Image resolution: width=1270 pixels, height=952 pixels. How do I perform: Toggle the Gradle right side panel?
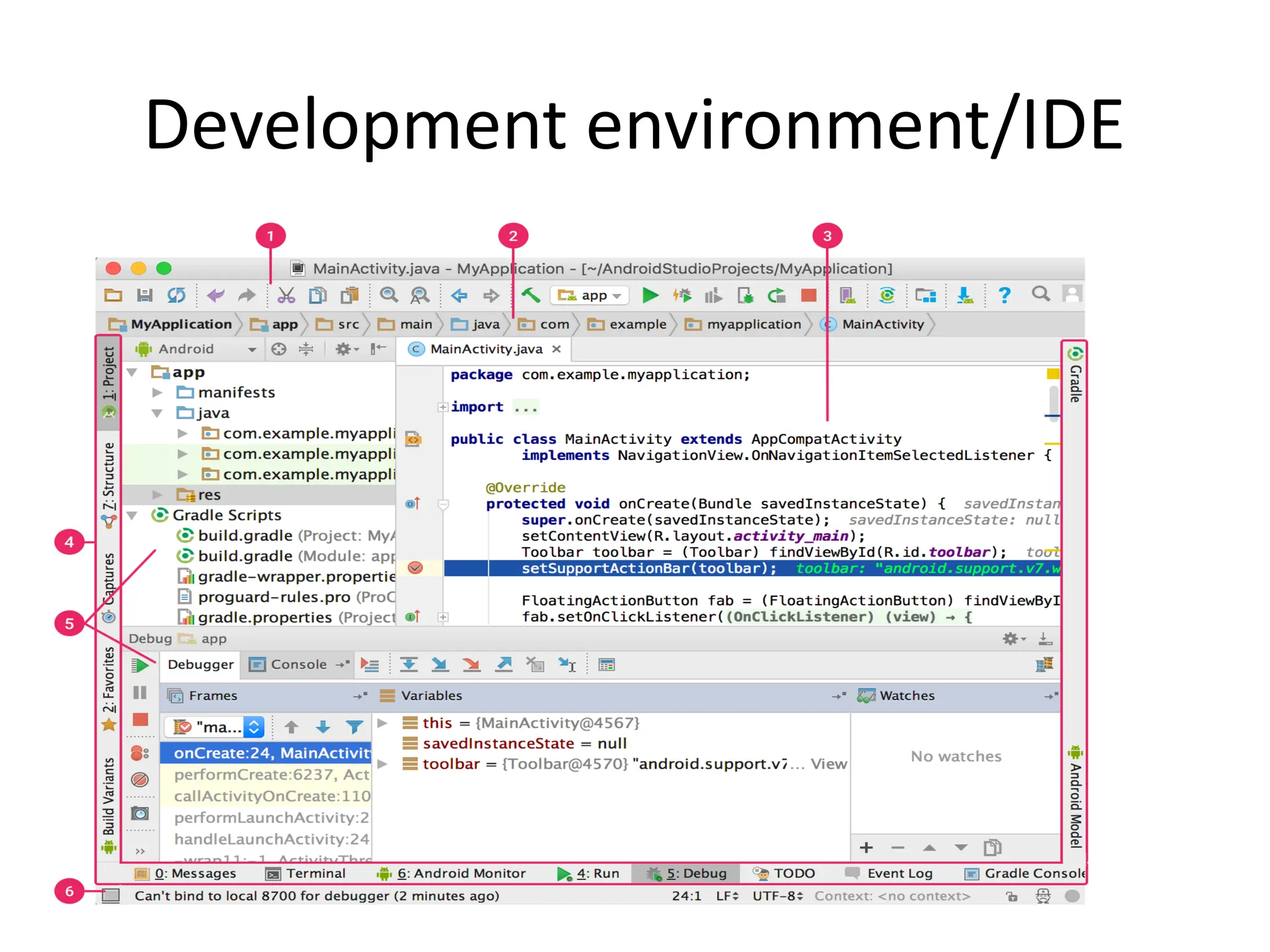tap(1075, 376)
